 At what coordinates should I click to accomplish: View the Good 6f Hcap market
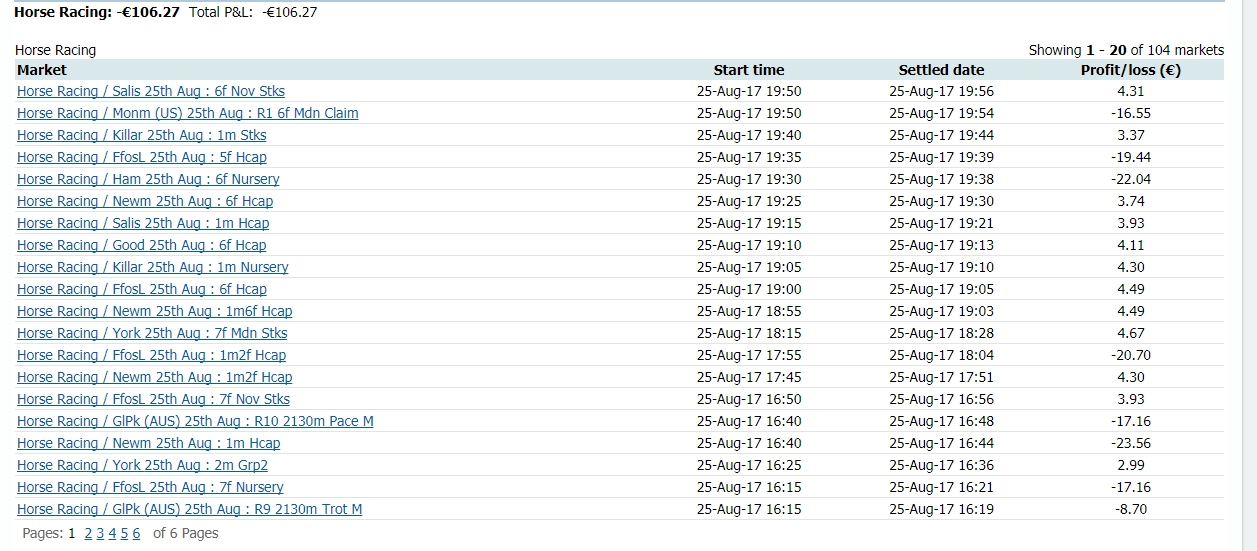pyautogui.click(x=142, y=245)
